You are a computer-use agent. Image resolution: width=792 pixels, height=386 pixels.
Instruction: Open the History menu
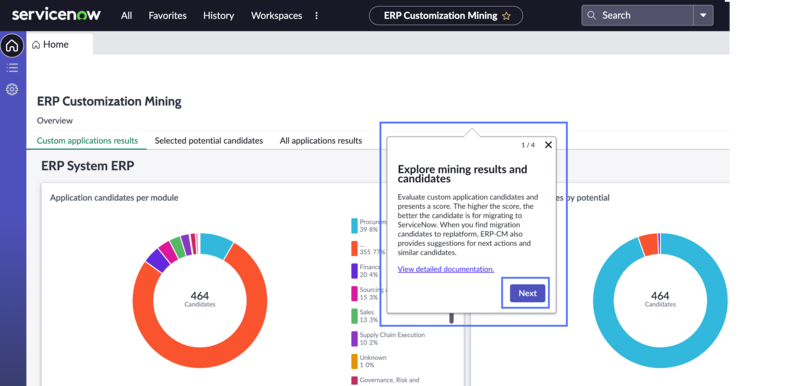click(219, 16)
